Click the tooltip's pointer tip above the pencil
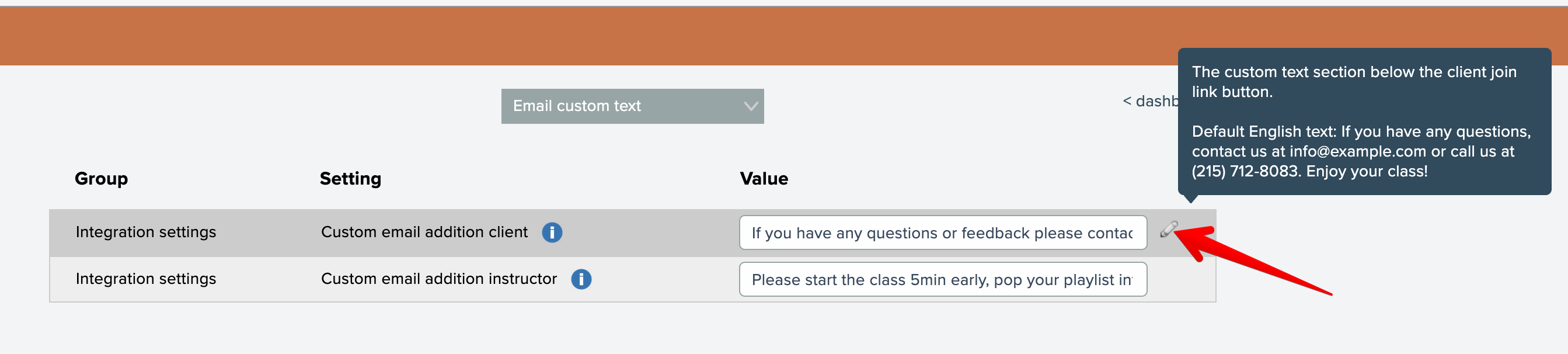This screenshot has height=354, width=1568. tap(1192, 199)
